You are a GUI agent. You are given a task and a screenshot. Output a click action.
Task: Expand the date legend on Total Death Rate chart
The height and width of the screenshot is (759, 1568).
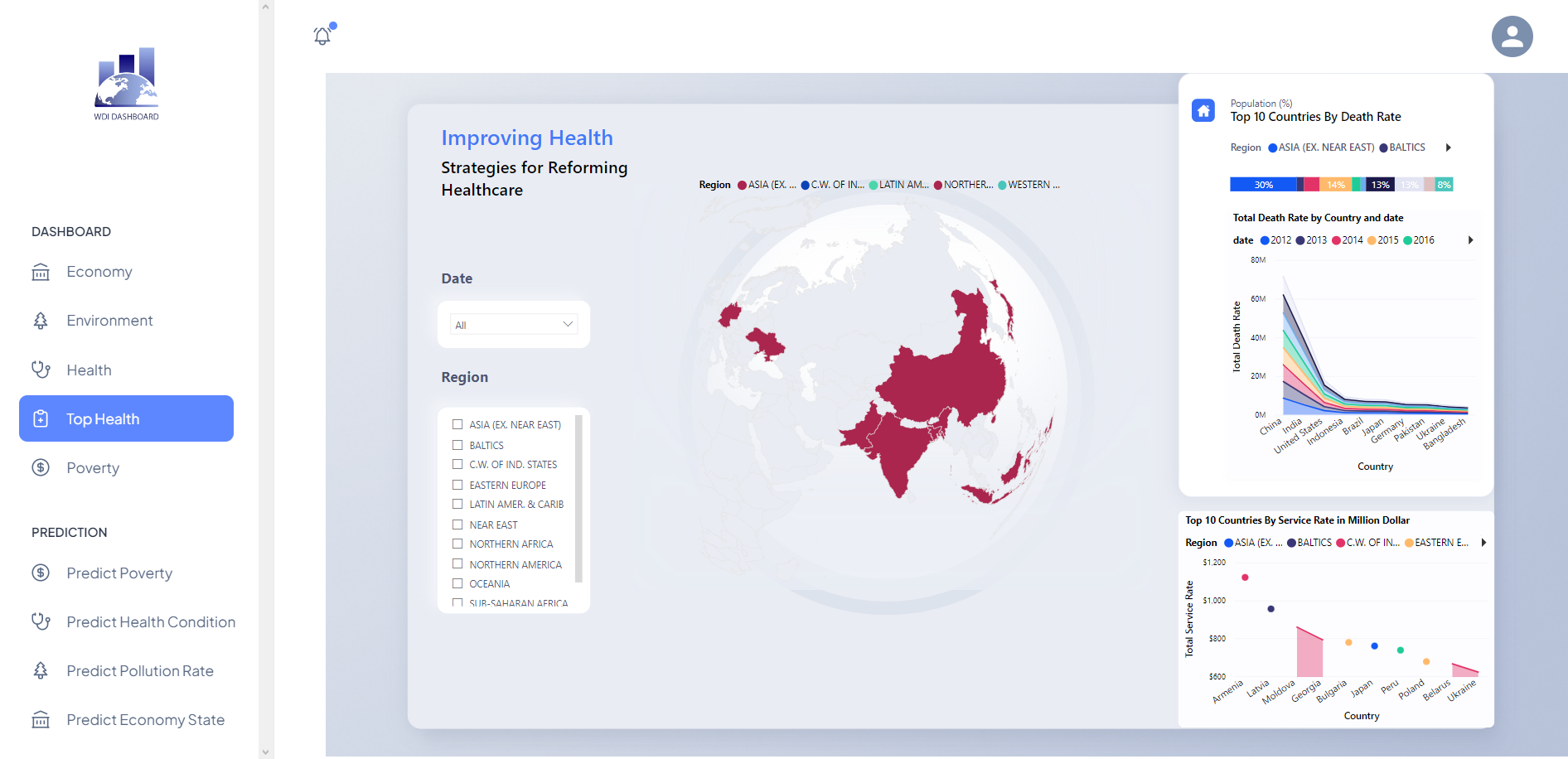(1471, 239)
